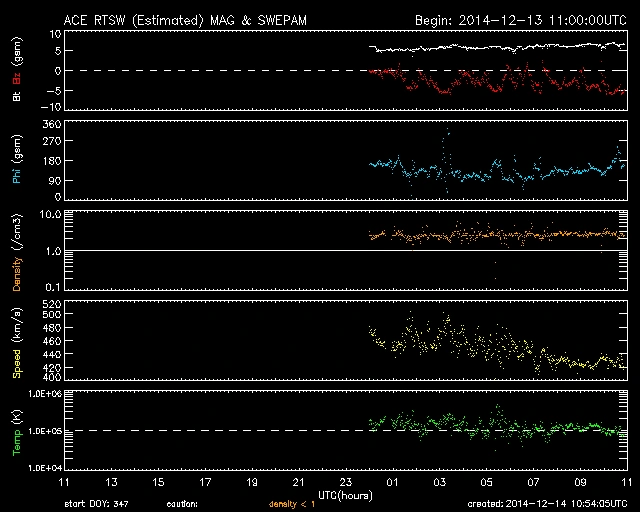Click the red Bz axis label
This screenshot has height=512, width=640.
click(x=17, y=76)
